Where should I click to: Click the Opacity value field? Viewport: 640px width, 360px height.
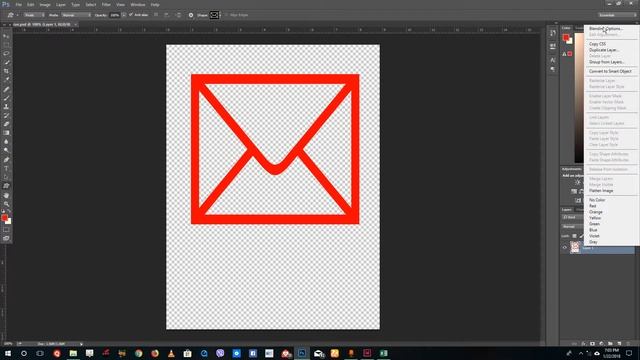[x=115, y=15]
